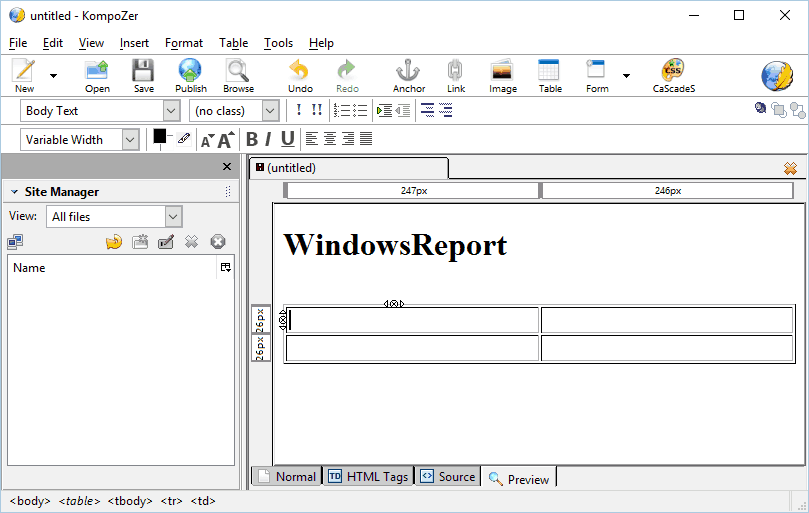The image size is (809, 513).
Task: Close the Site Manager sidebar
Action: pos(226,167)
